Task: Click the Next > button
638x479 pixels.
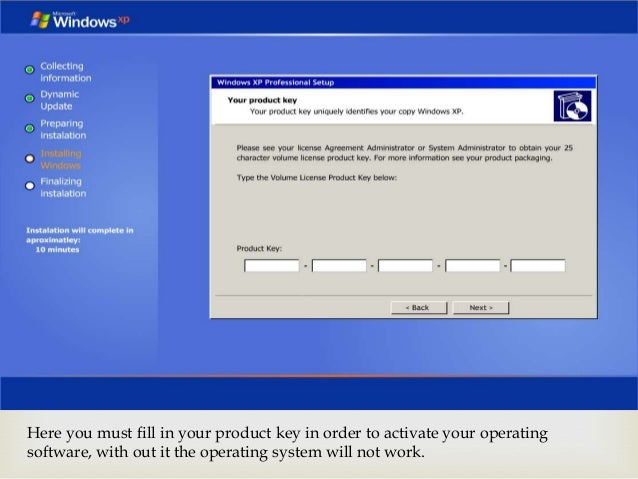Action: click(481, 308)
